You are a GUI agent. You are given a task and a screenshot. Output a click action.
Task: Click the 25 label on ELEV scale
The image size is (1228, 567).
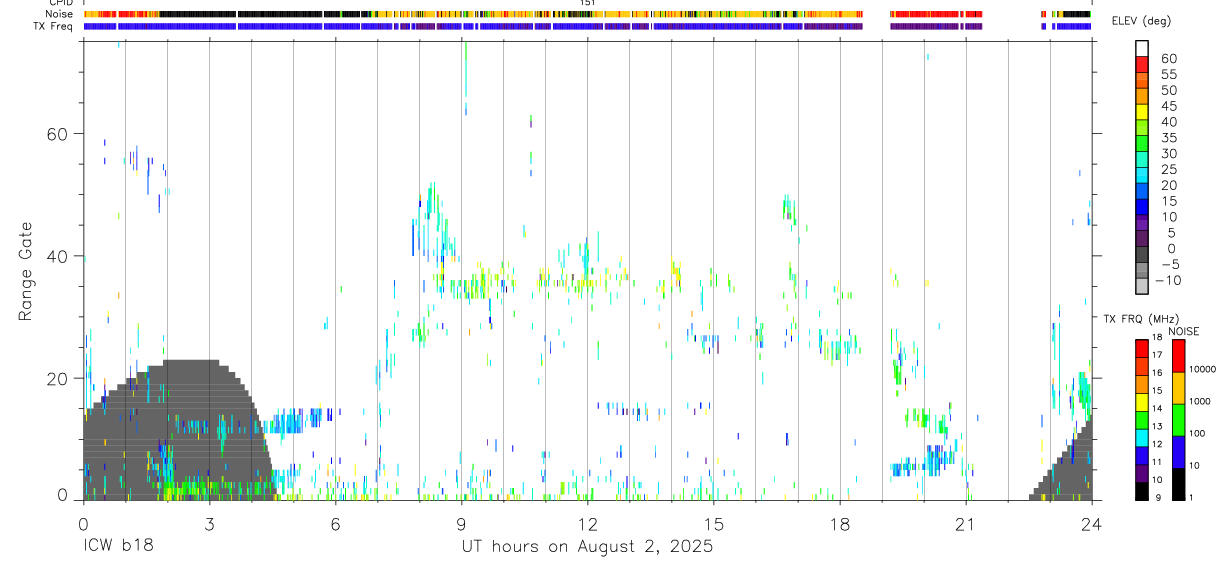pyautogui.click(x=1168, y=170)
